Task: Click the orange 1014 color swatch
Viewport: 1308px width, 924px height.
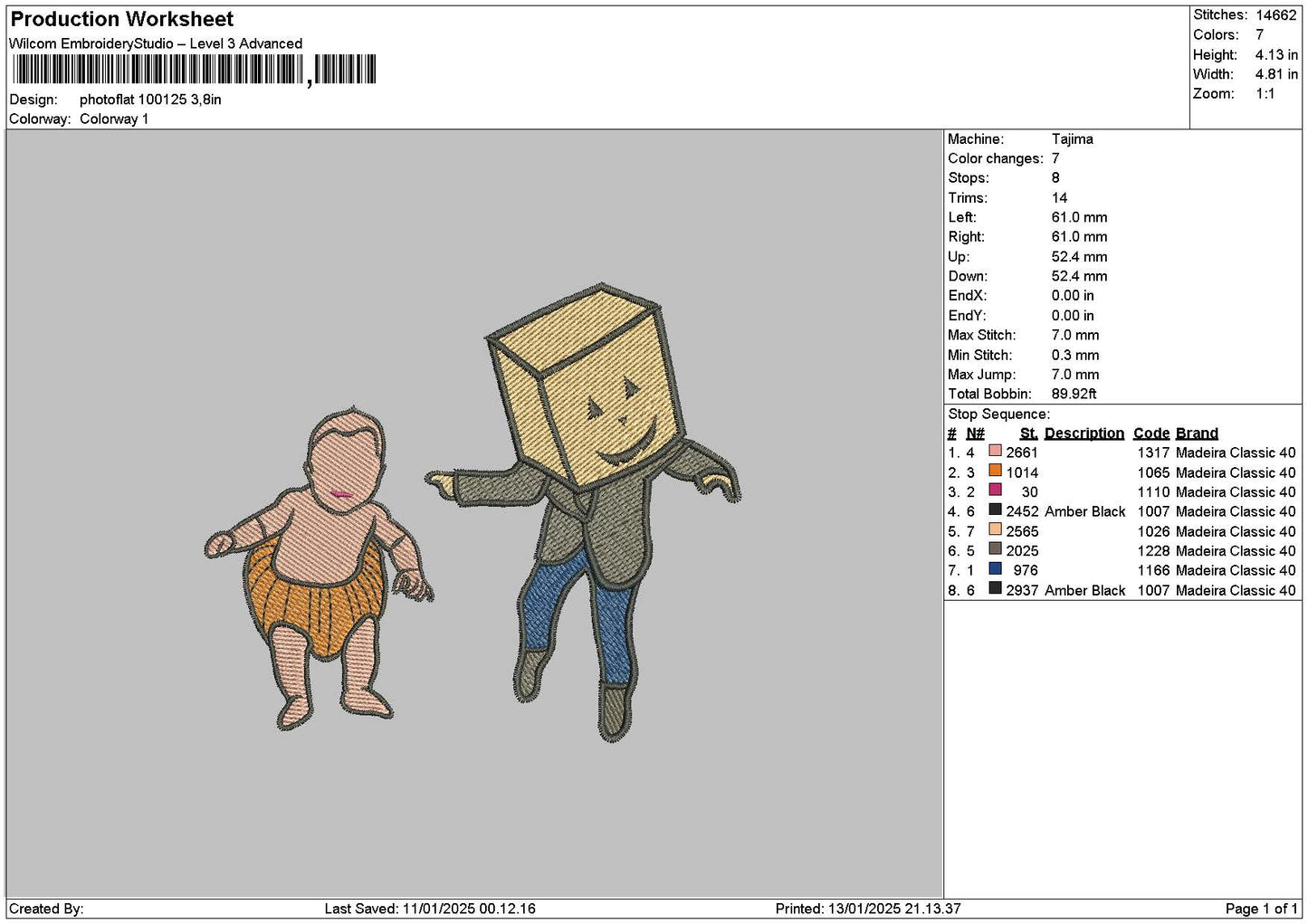Action: pyautogui.click(x=995, y=471)
